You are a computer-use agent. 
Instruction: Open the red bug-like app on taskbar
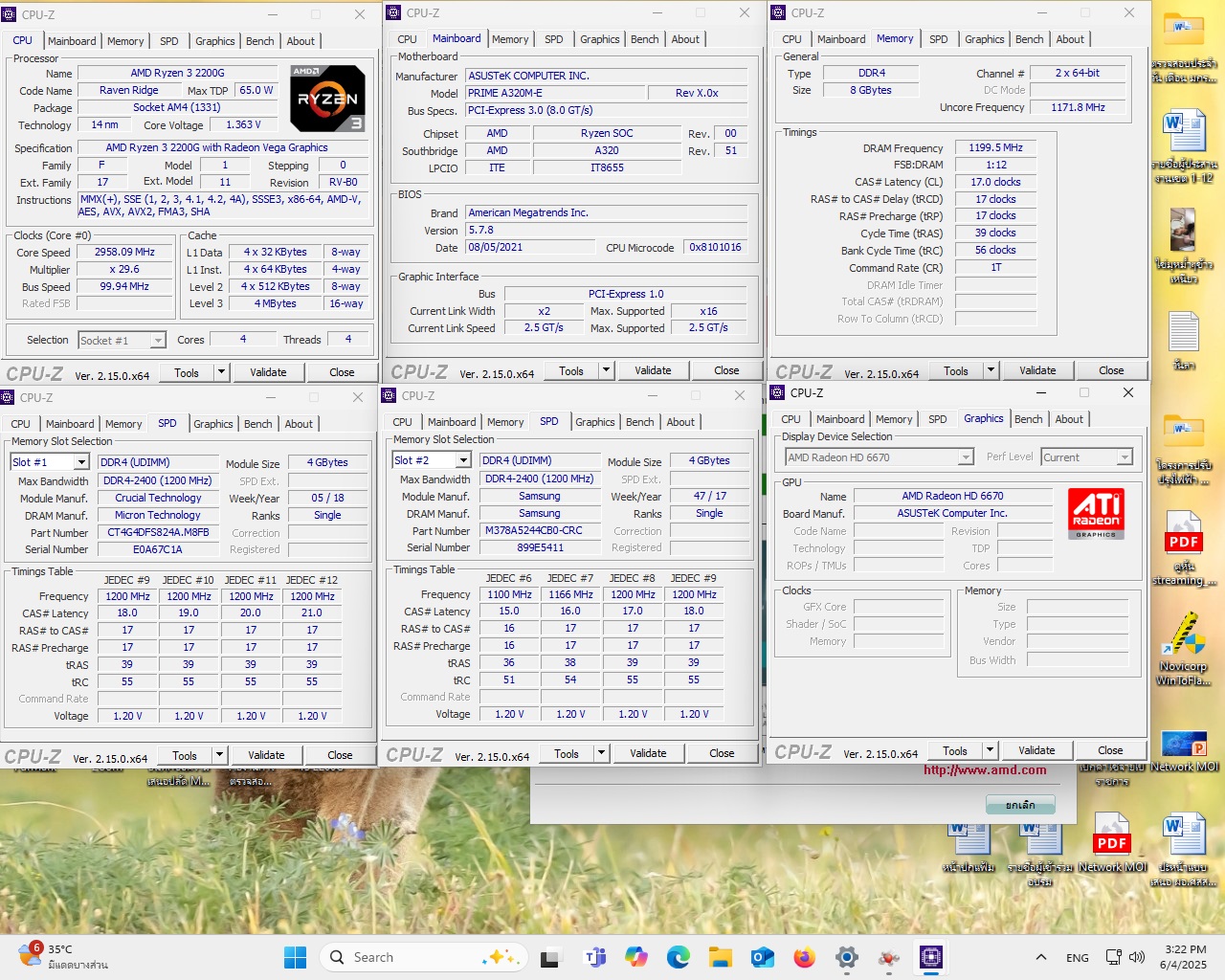tap(889, 957)
